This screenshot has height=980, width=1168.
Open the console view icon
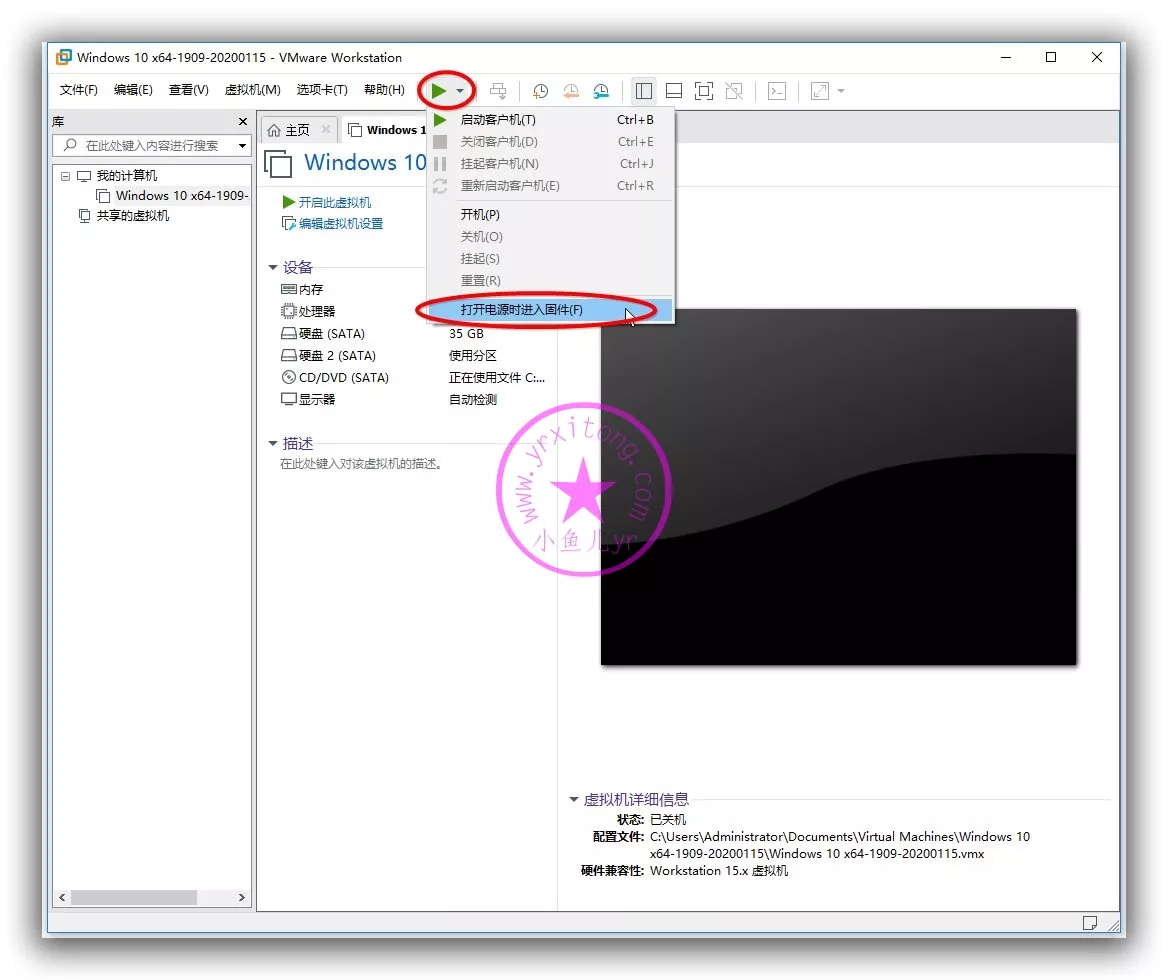[x=777, y=91]
